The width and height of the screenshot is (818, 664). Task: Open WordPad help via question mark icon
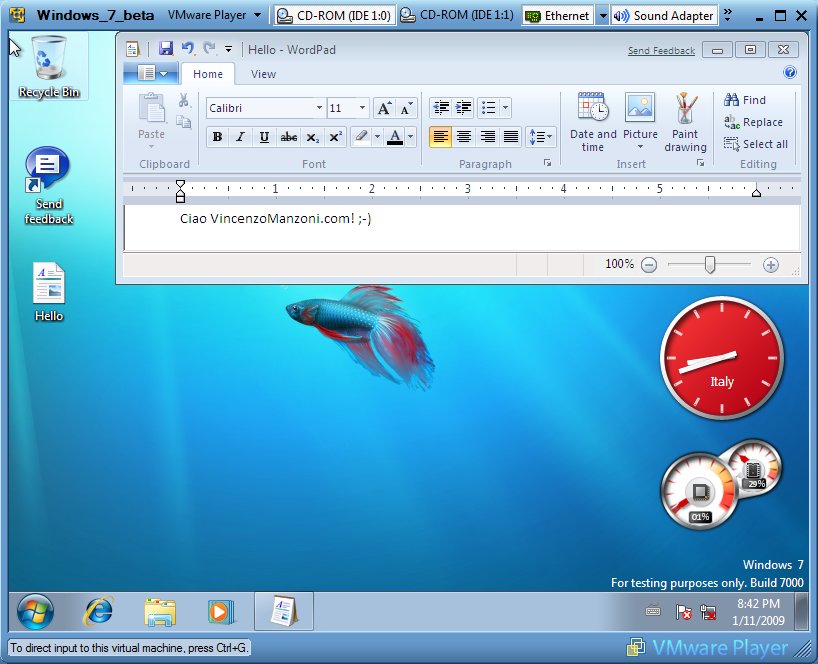790,73
